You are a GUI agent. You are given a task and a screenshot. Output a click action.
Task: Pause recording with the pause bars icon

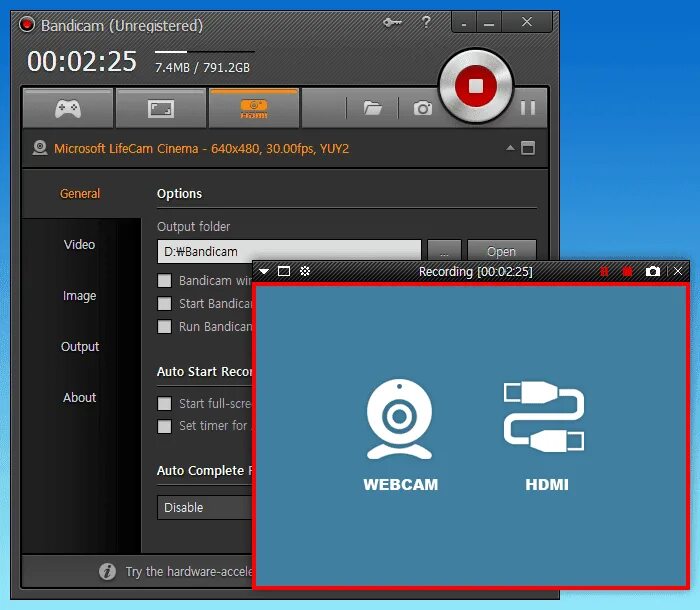click(528, 108)
